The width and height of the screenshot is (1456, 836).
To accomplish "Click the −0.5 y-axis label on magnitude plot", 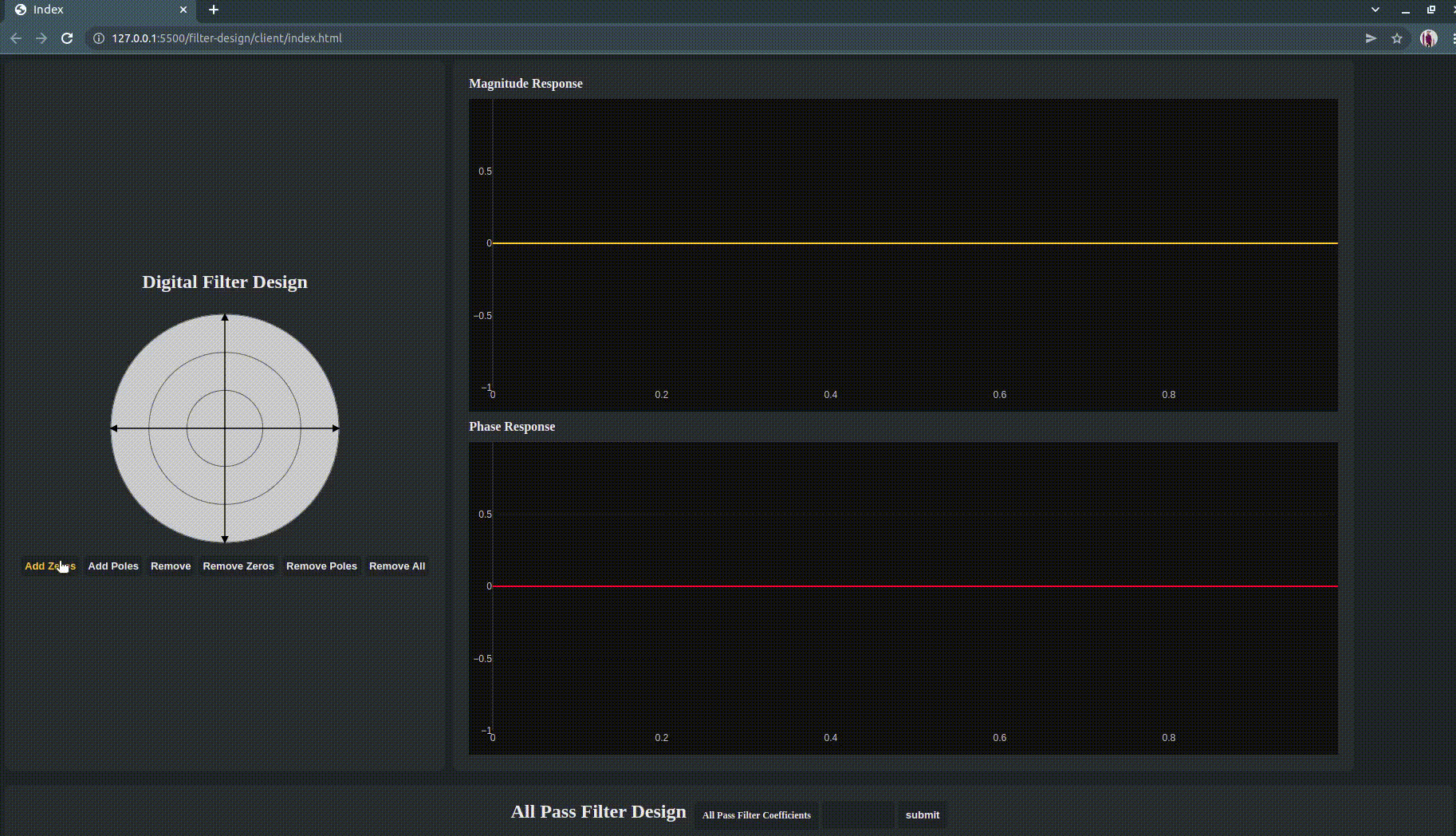I will (482, 316).
